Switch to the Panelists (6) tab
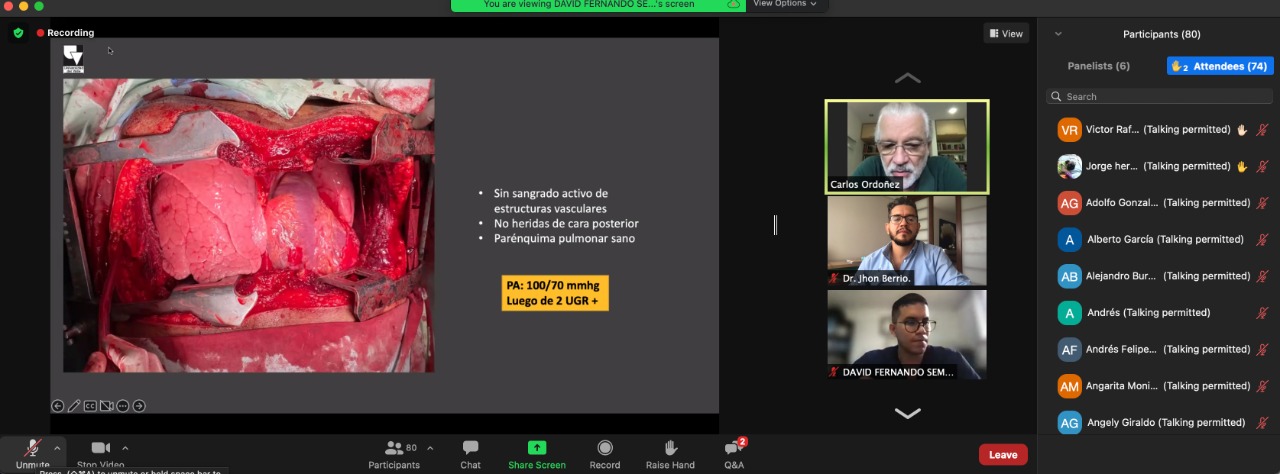1280x474 pixels. 1098,66
